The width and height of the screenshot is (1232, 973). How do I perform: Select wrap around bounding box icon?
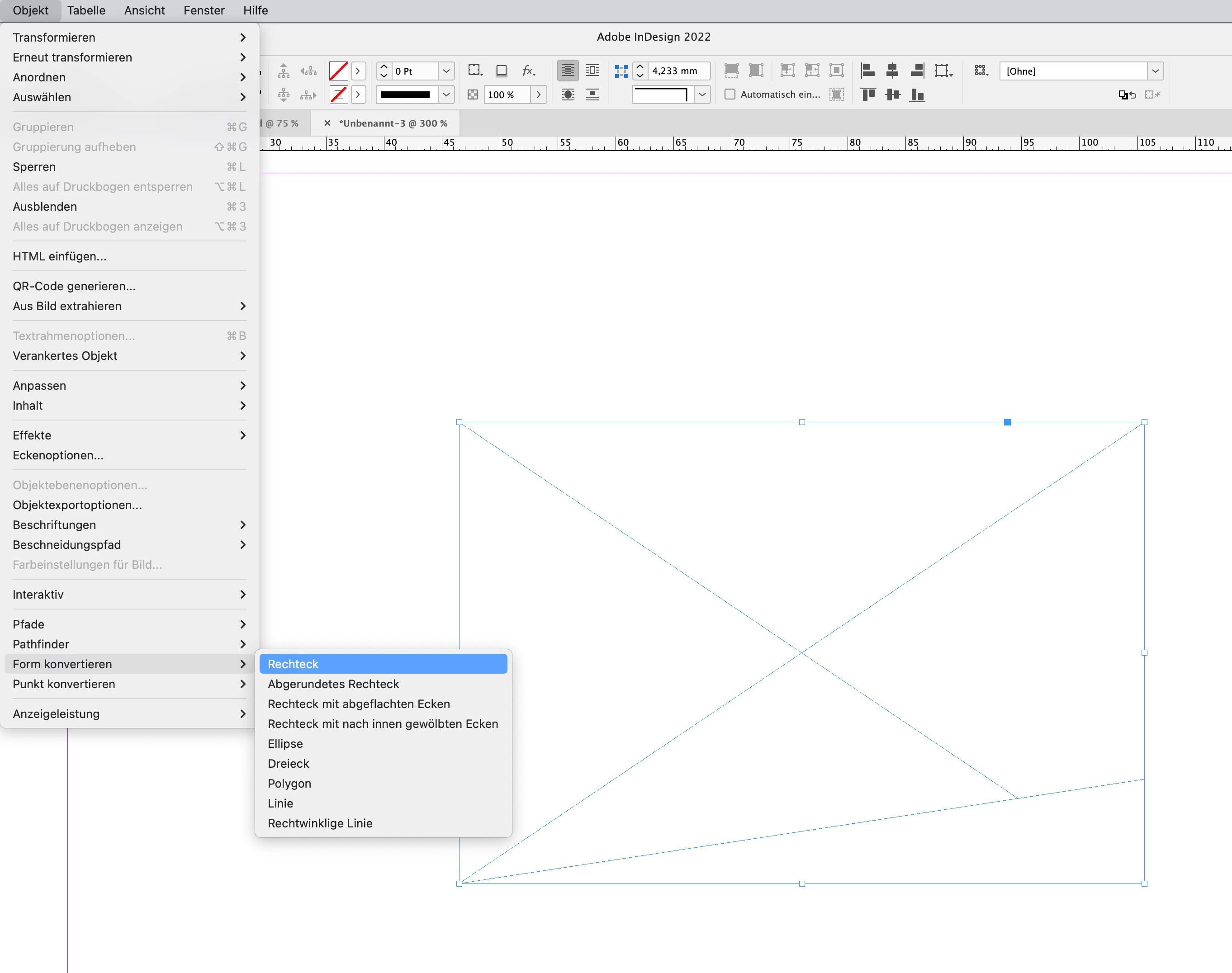[x=592, y=71]
